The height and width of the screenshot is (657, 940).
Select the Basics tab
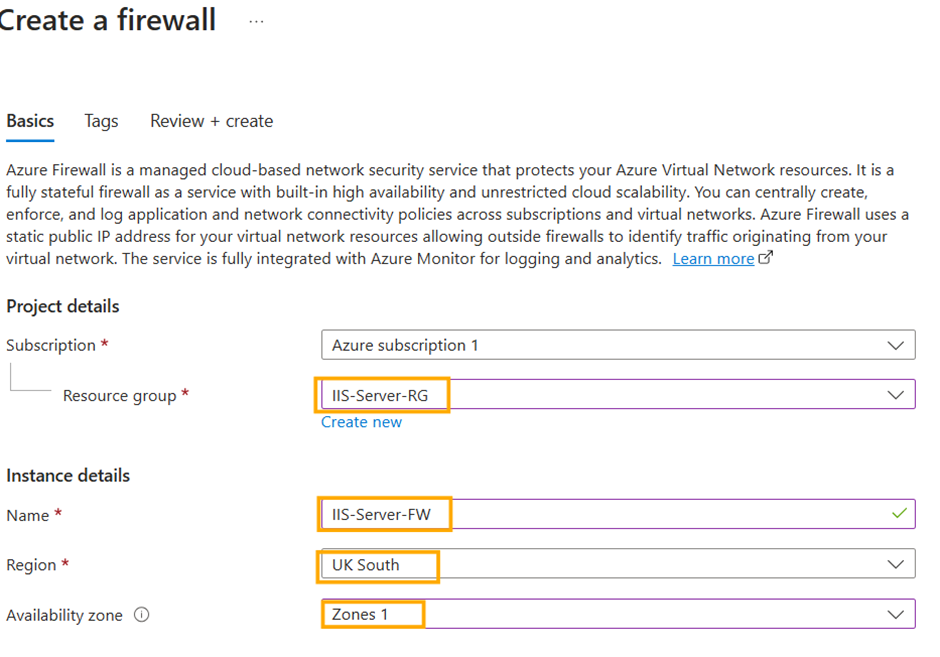point(30,121)
